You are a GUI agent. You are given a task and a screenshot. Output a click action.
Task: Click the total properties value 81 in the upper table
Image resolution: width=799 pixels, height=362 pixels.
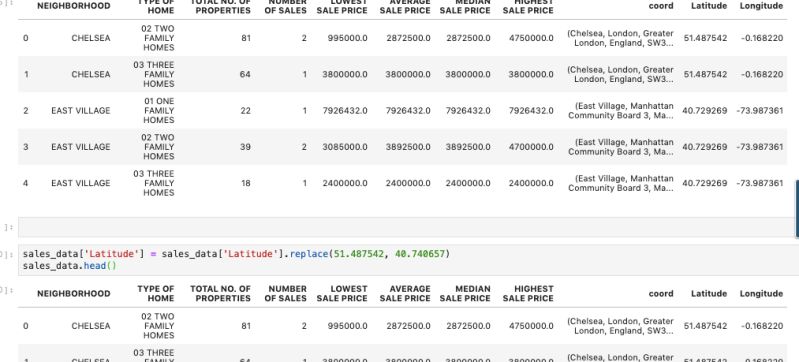246,38
